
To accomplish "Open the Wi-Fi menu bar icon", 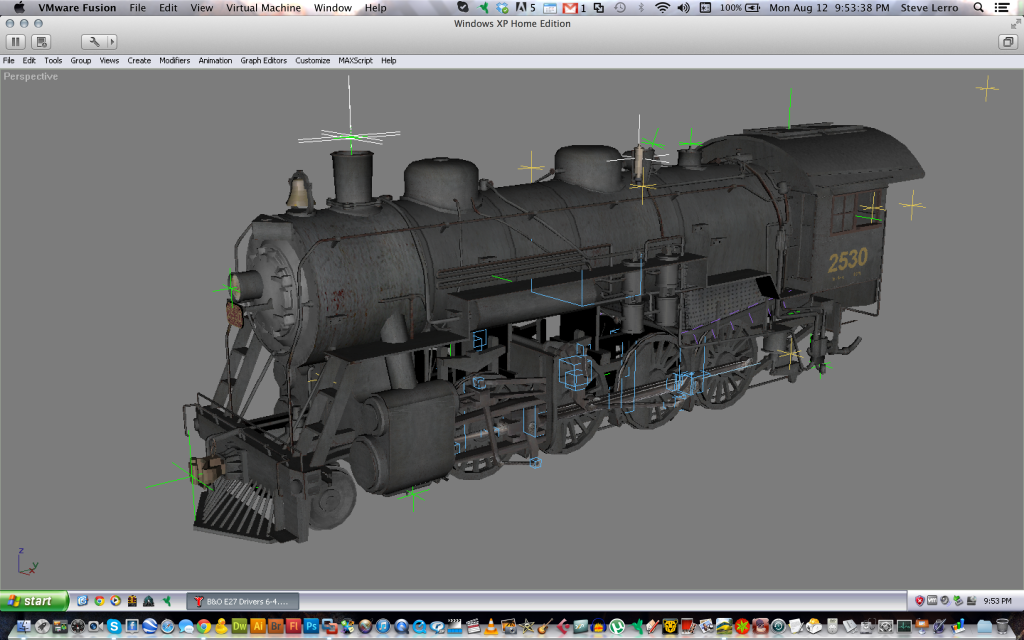I will pos(662,8).
